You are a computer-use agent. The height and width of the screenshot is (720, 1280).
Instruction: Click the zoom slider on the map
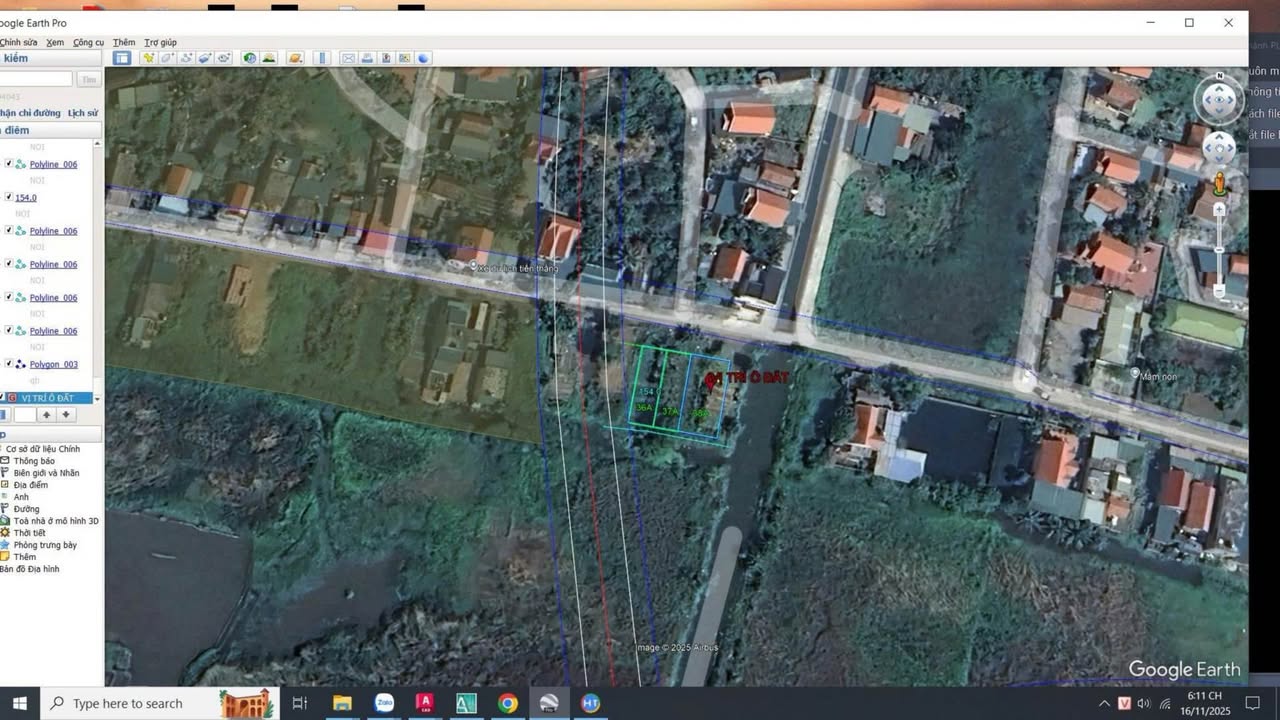(x=1219, y=250)
